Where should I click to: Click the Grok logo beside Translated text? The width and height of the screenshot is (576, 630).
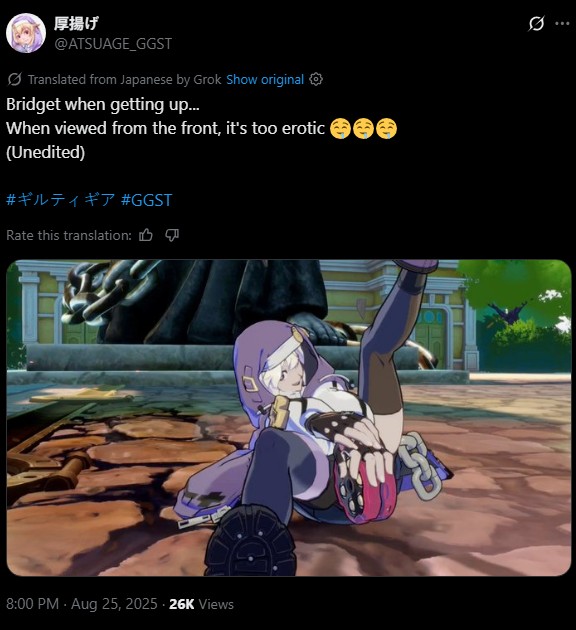(x=14, y=79)
